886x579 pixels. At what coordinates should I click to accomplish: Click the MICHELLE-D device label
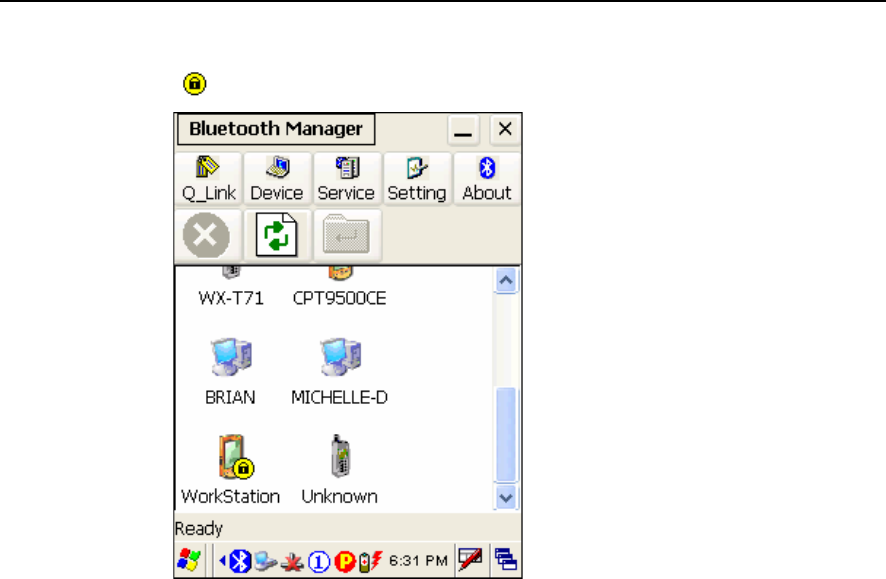click(340, 397)
